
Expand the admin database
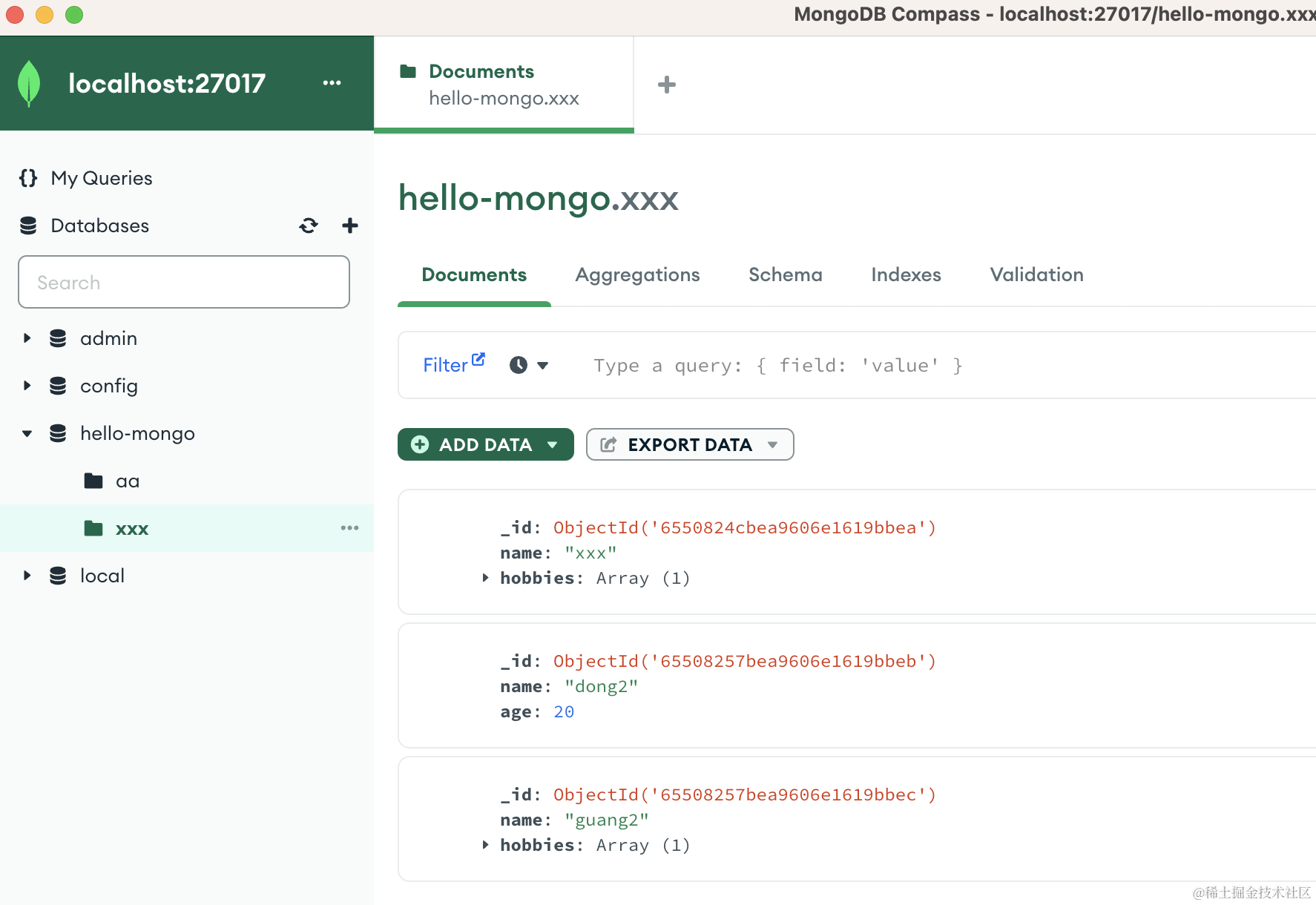[27, 338]
